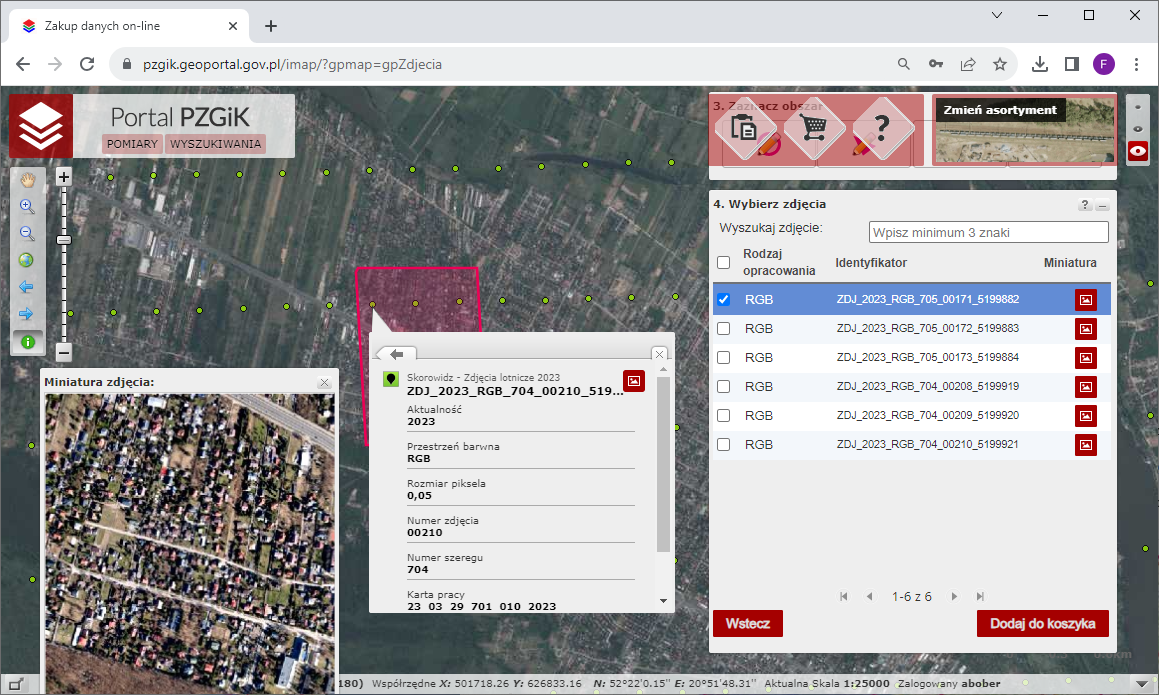
Task: Open the WYSZUKIWANIA menu
Action: coord(216,144)
